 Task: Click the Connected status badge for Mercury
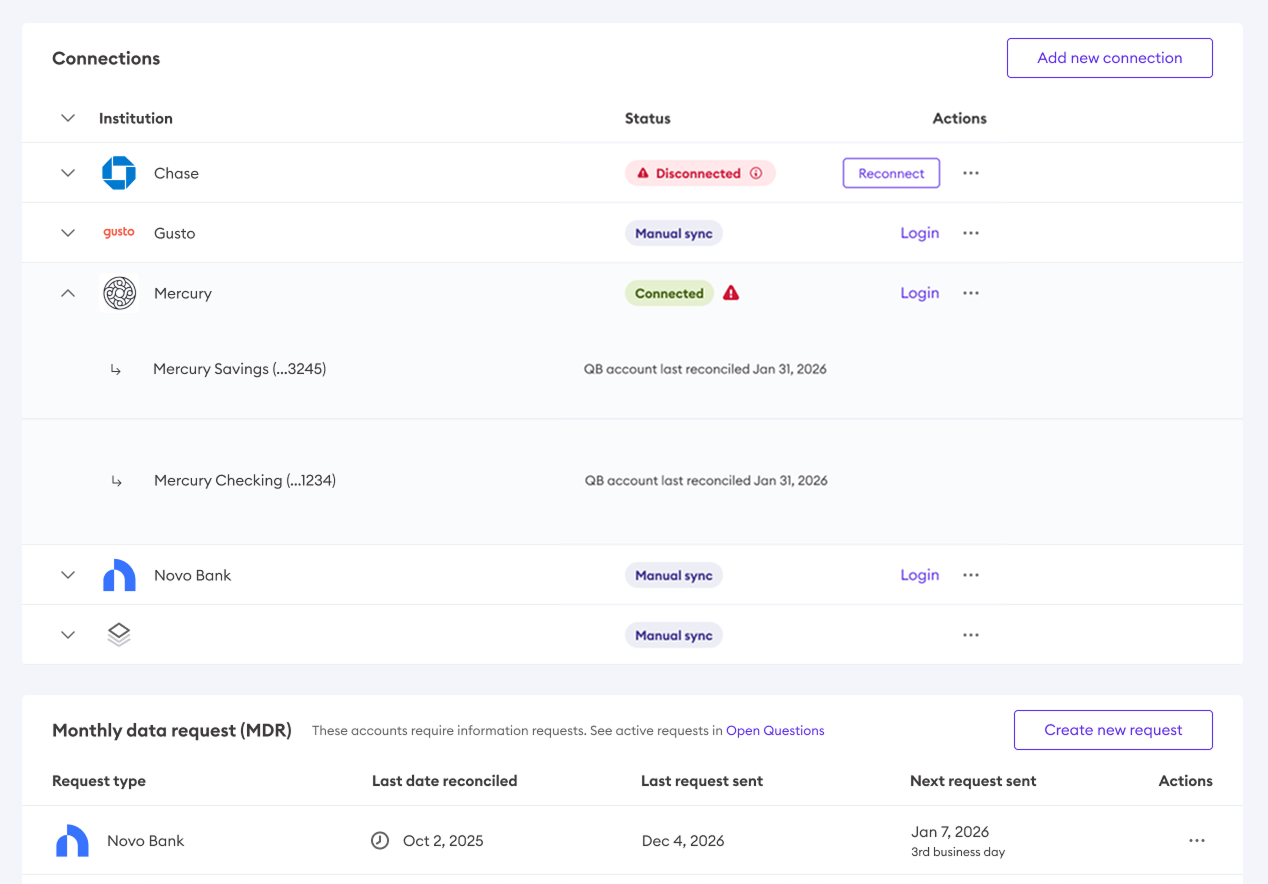(x=669, y=293)
